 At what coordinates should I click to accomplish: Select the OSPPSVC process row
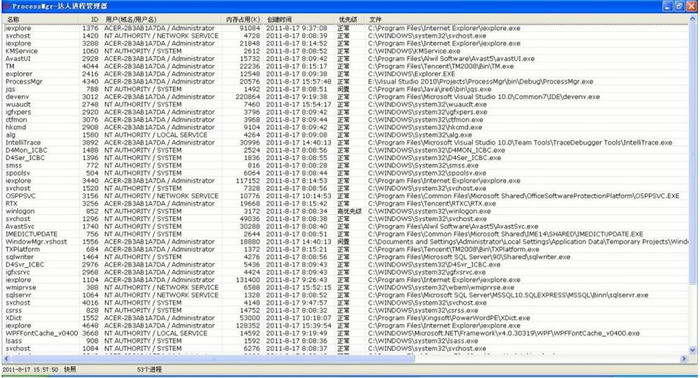tap(346, 196)
